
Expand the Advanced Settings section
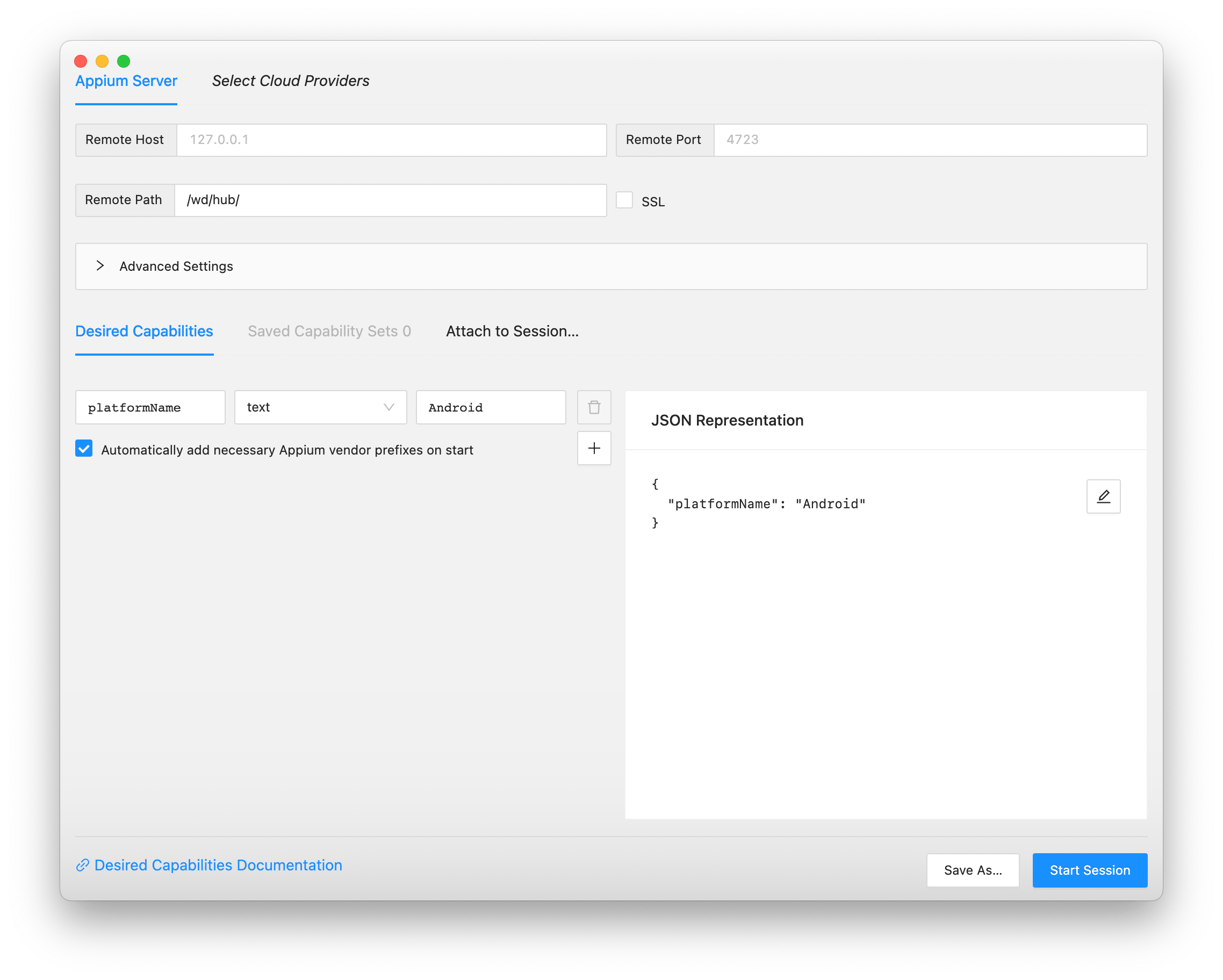[101, 266]
